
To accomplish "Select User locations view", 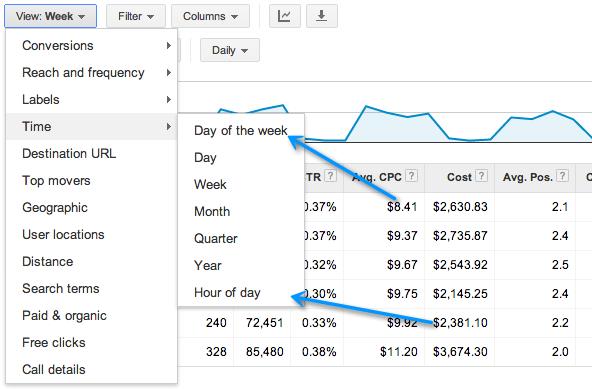I will point(91,235).
